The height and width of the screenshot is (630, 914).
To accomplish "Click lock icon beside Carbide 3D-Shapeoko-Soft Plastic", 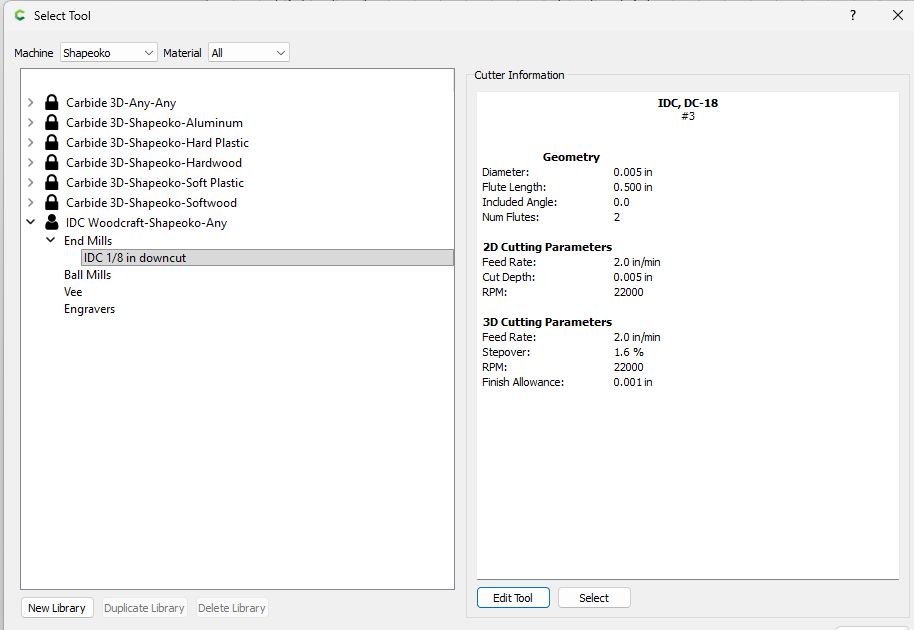I will [52, 182].
